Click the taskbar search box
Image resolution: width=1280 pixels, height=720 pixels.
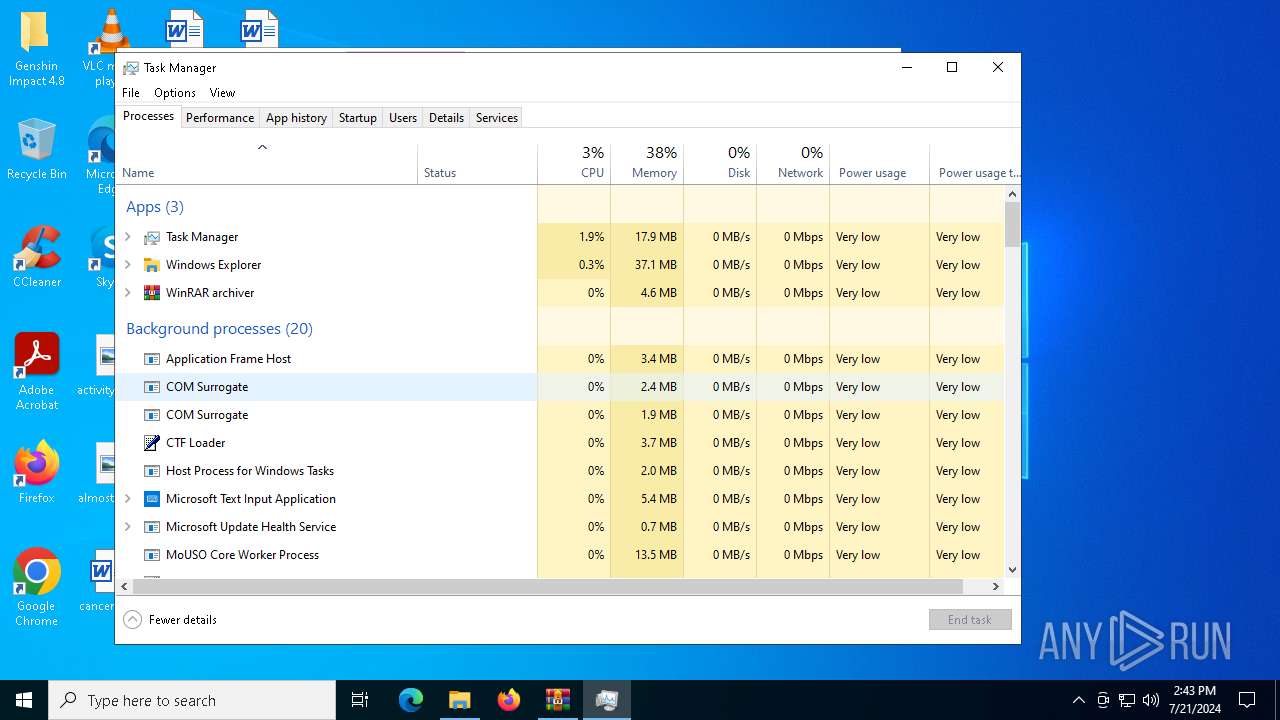tap(192, 700)
